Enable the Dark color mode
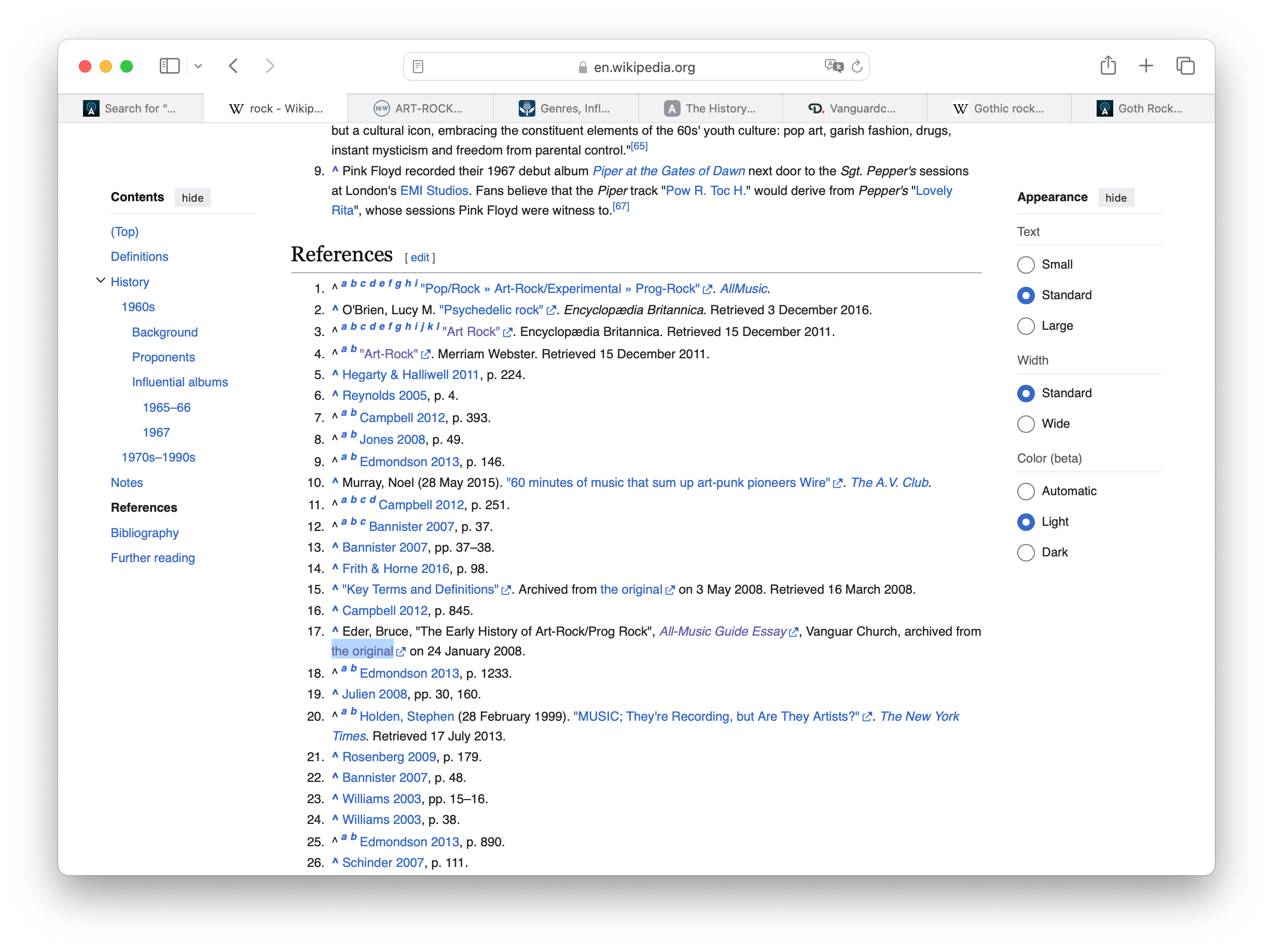Screen dimensions: 1273x952 pyautogui.click(x=1026, y=552)
